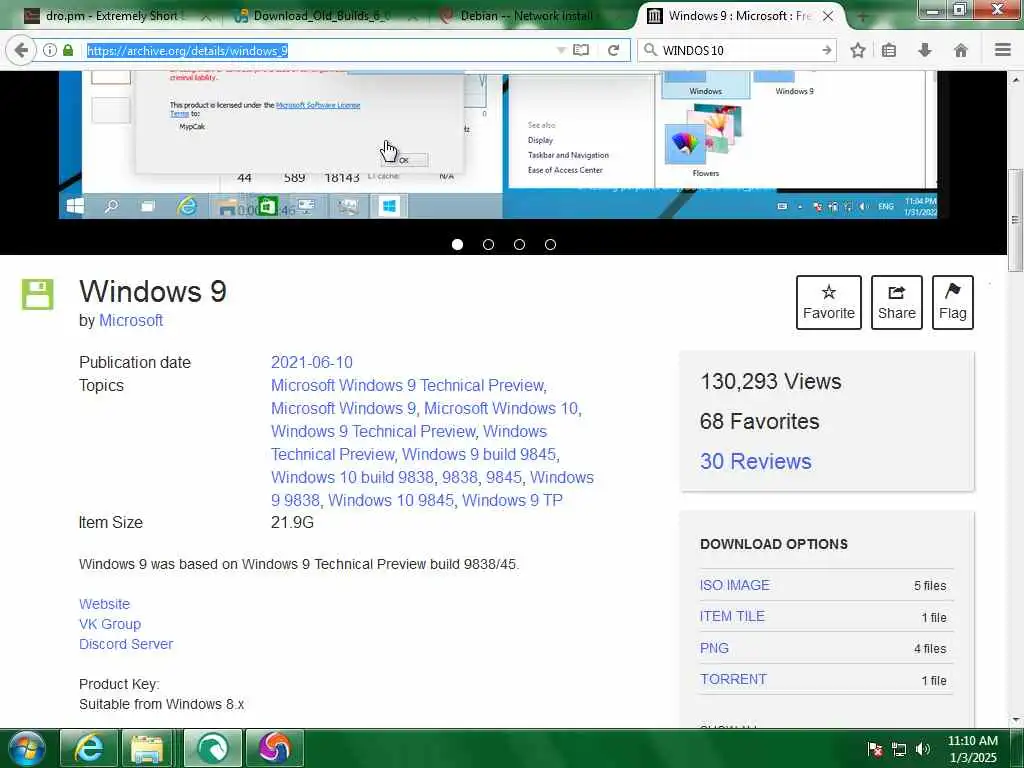Open topic Windows 9 build 9845
This screenshot has height=768, width=1024.
[x=479, y=454]
